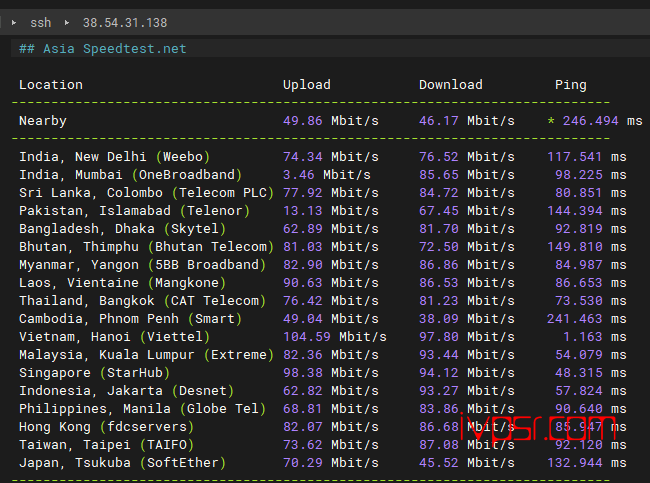Click Hanoi upload value 104.59
The width and height of the screenshot is (650, 483).
pos(307,337)
